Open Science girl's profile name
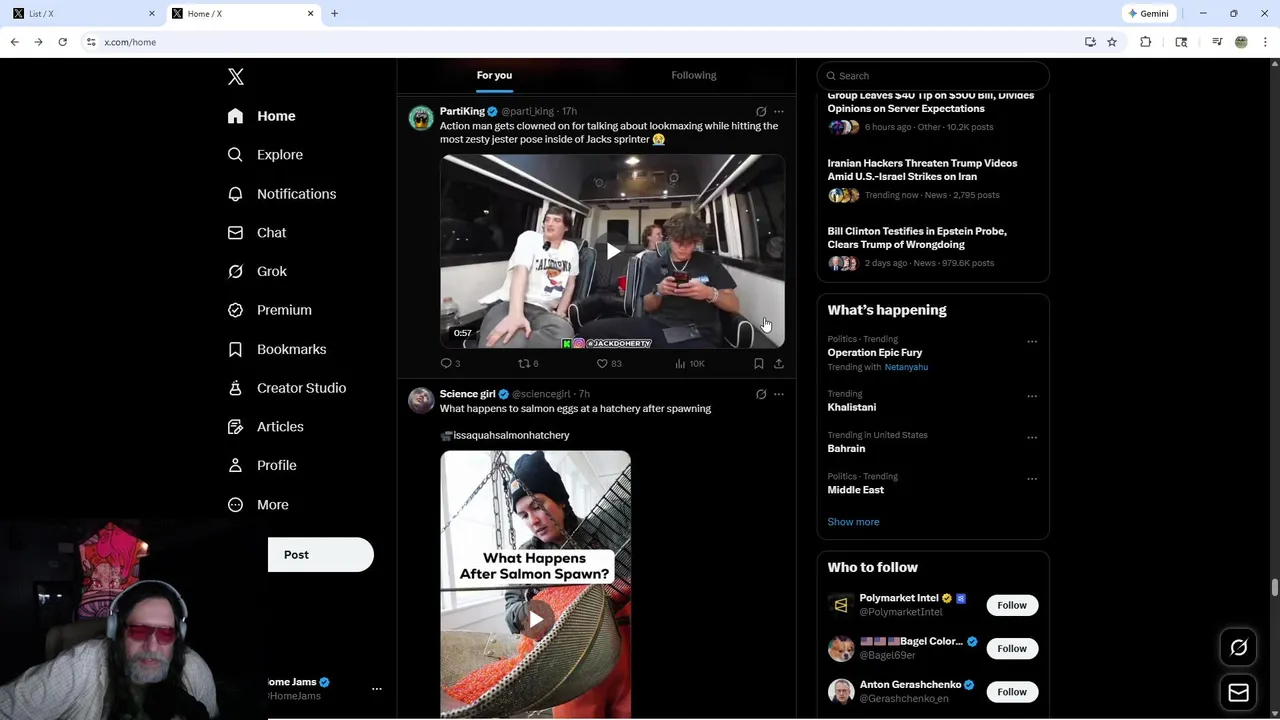 (x=467, y=394)
